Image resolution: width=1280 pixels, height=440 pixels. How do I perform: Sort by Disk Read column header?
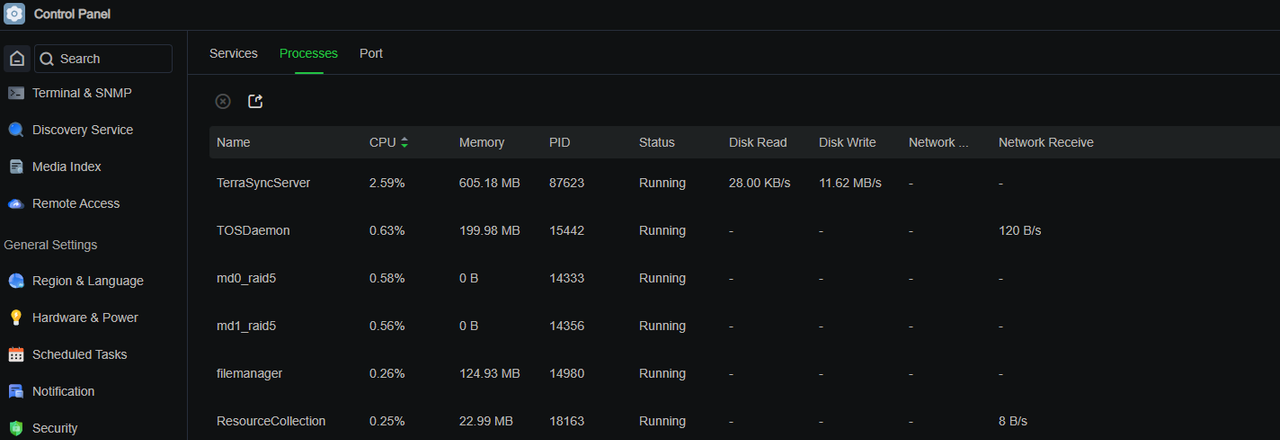[758, 143]
